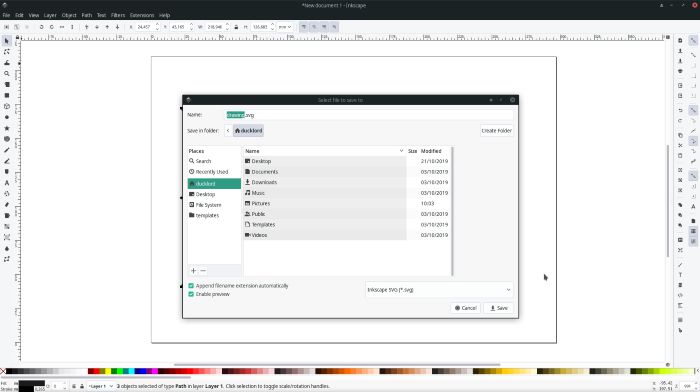Flip selection vertically
700x392 pixels.
(x=72, y=27)
